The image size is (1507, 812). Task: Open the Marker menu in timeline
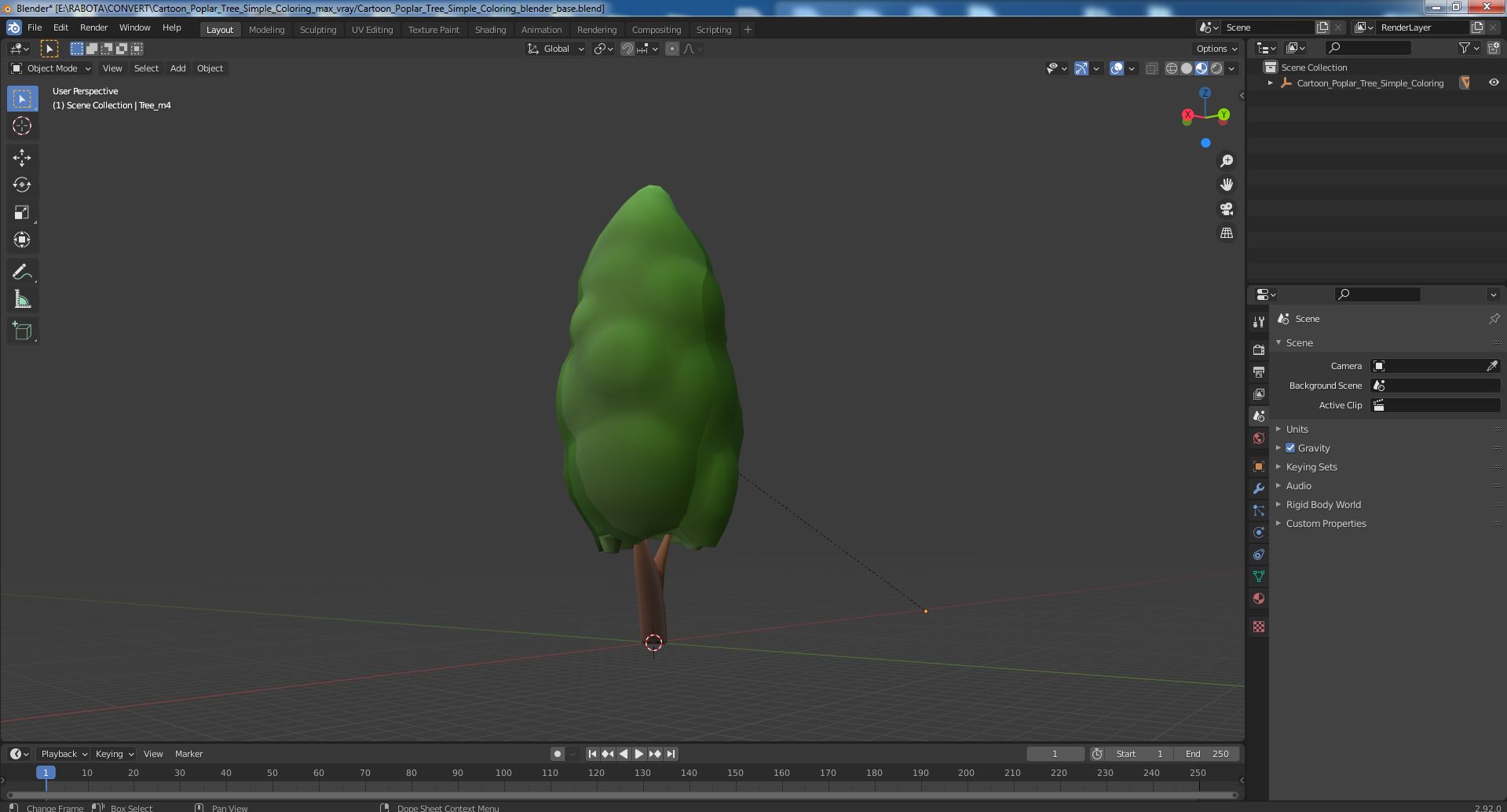[188, 754]
